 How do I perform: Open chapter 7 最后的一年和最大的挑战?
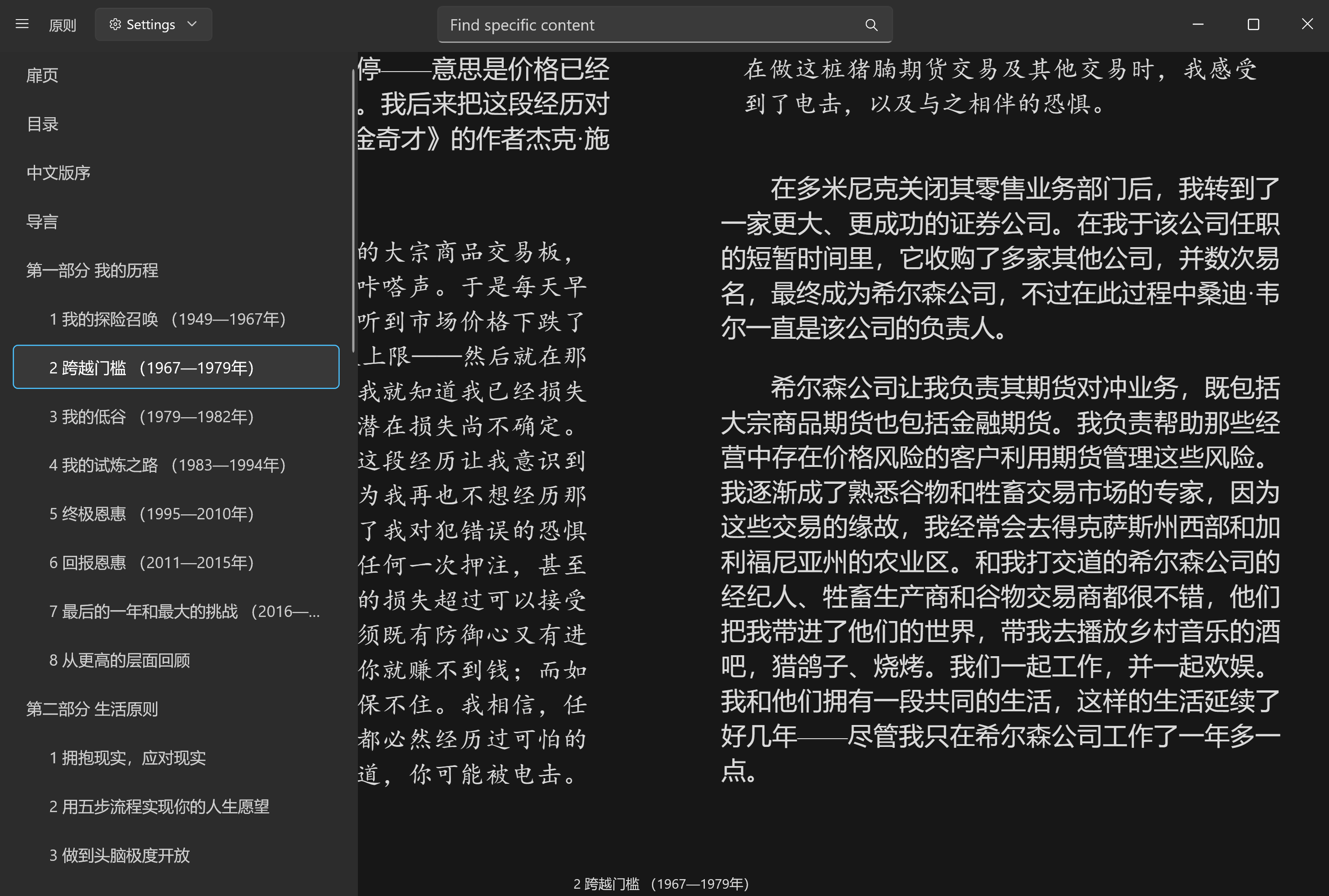[176, 611]
